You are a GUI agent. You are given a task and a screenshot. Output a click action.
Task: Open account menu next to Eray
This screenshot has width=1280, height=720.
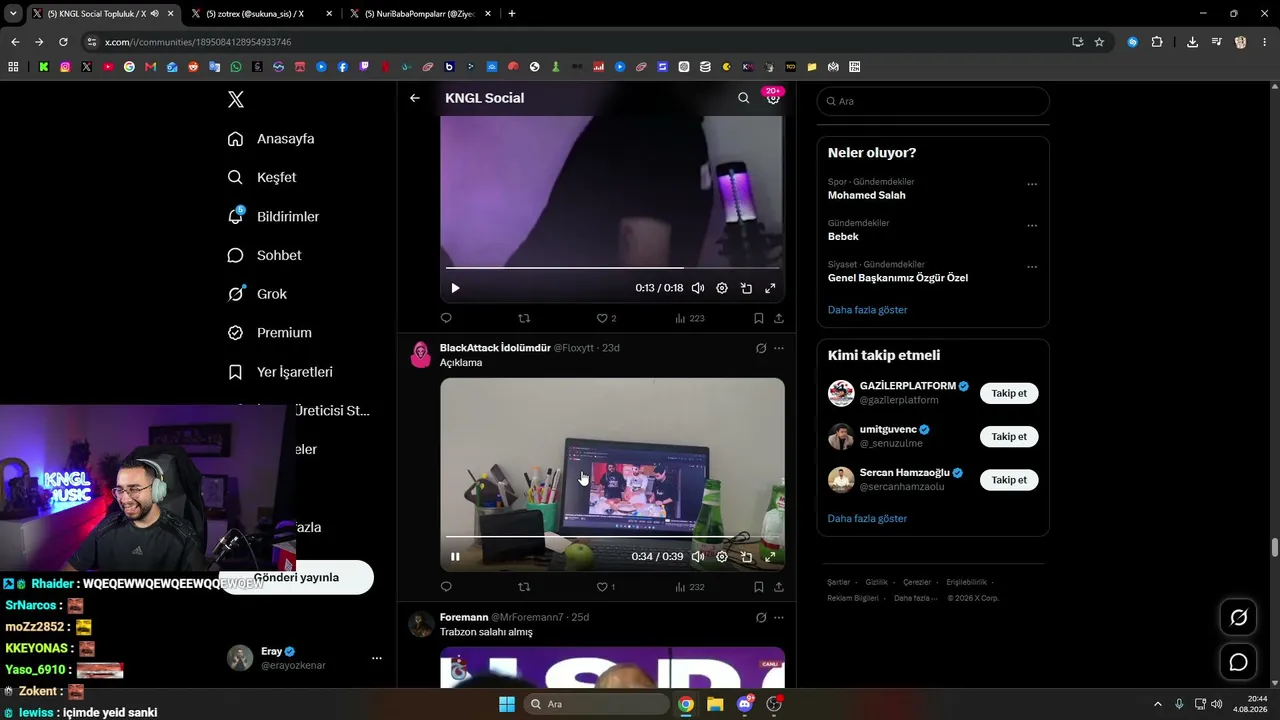pos(377,658)
